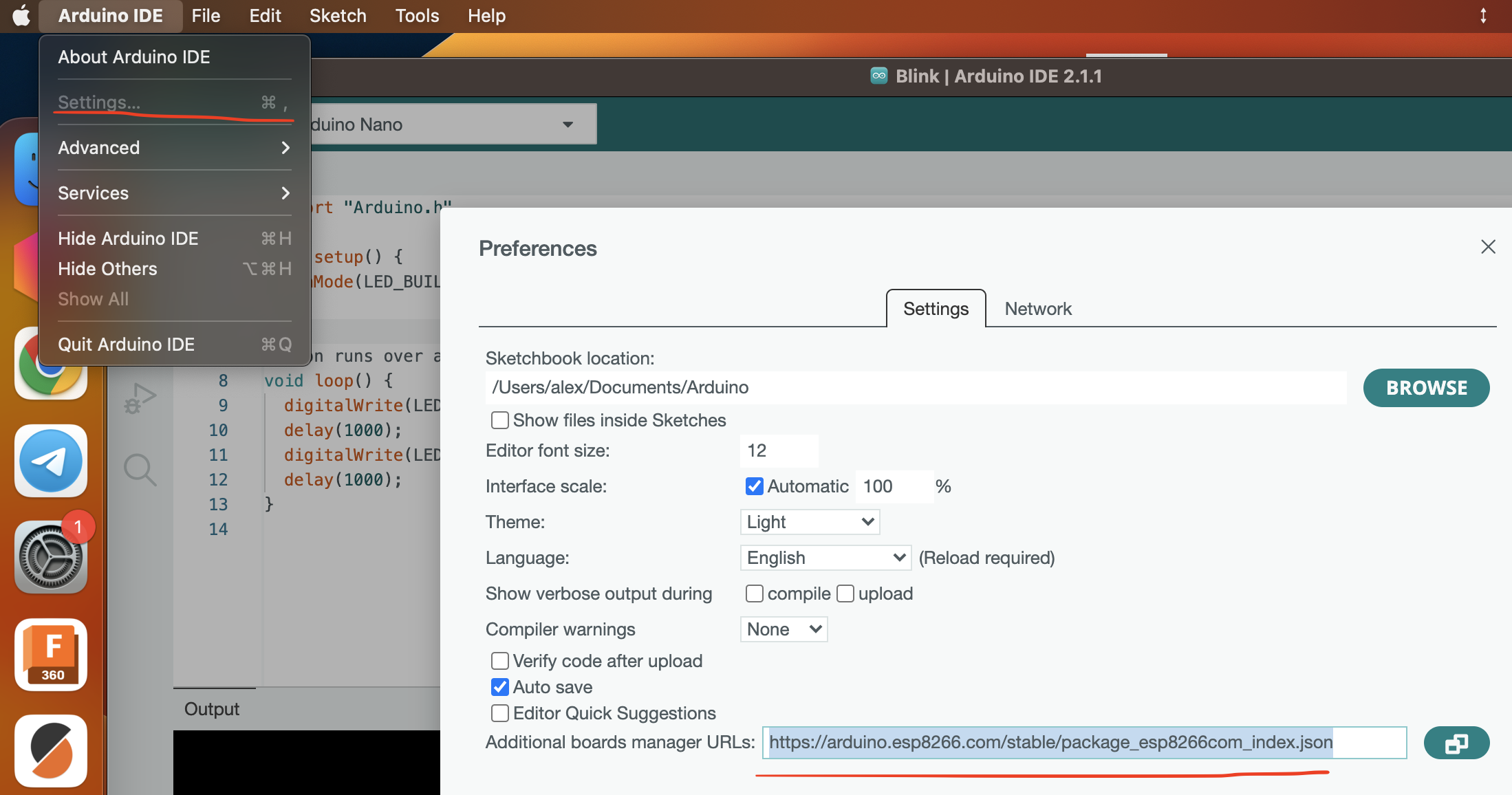Open Finder from the Dock
The height and width of the screenshot is (795, 1512).
point(28,169)
